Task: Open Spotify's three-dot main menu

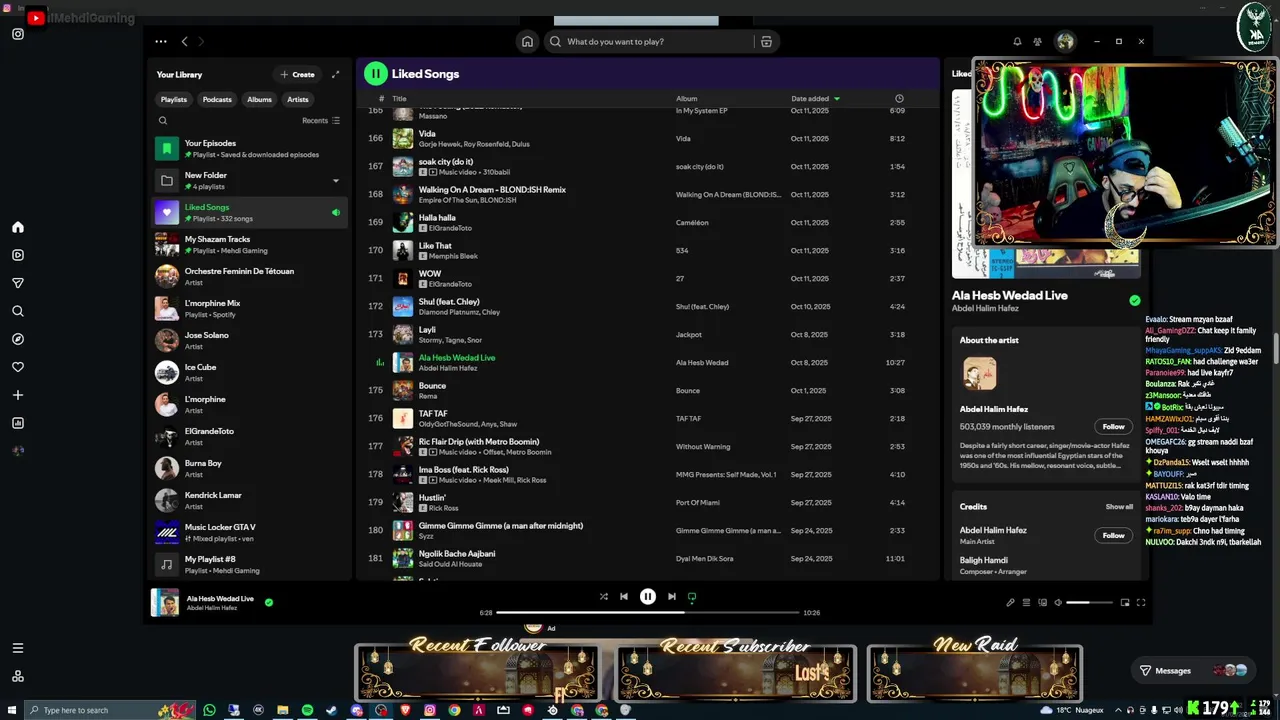Action: click(x=161, y=42)
